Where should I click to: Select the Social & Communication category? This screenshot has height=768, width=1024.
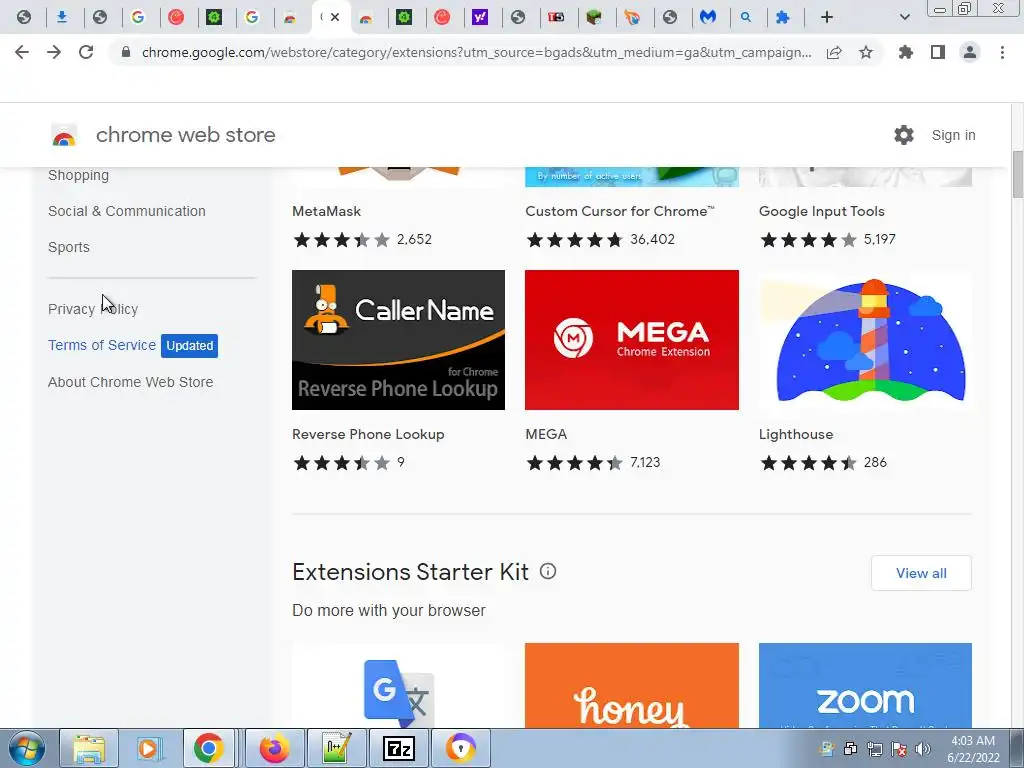(x=127, y=211)
